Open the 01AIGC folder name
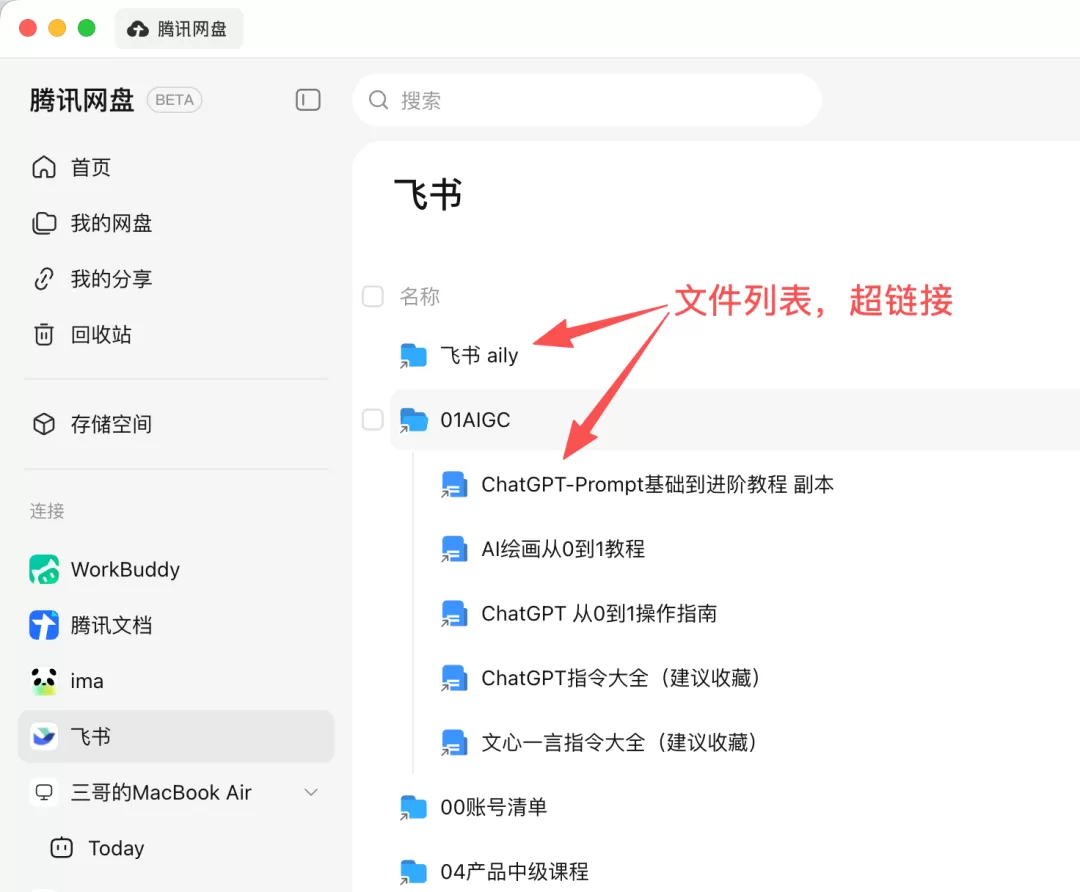Screen dimensions: 1080x892 [x=475, y=419]
